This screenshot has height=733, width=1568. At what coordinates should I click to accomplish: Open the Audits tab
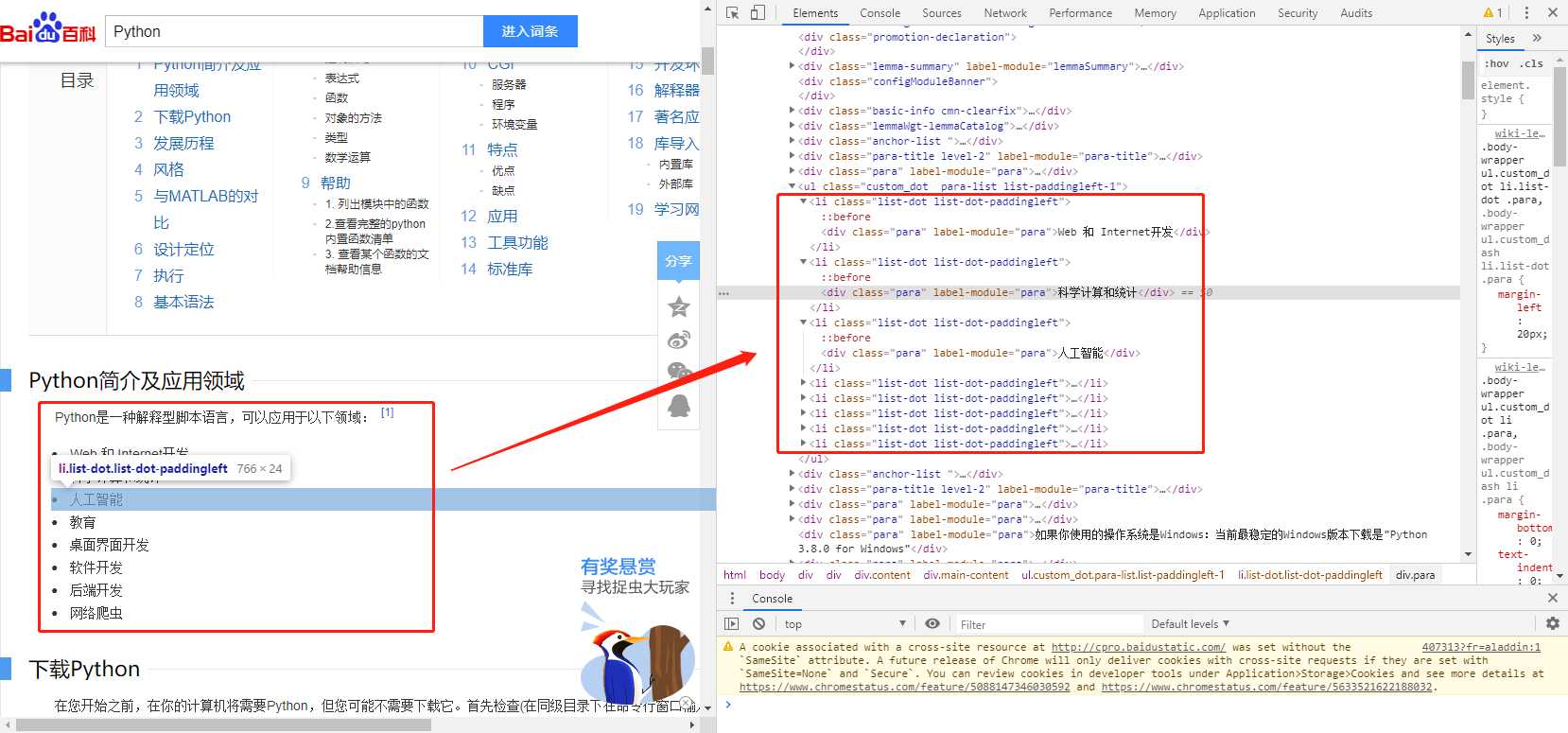point(1356,13)
